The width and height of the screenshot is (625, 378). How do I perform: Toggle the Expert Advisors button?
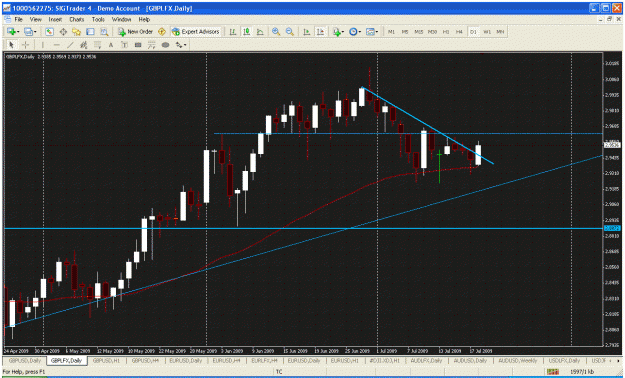(195, 32)
